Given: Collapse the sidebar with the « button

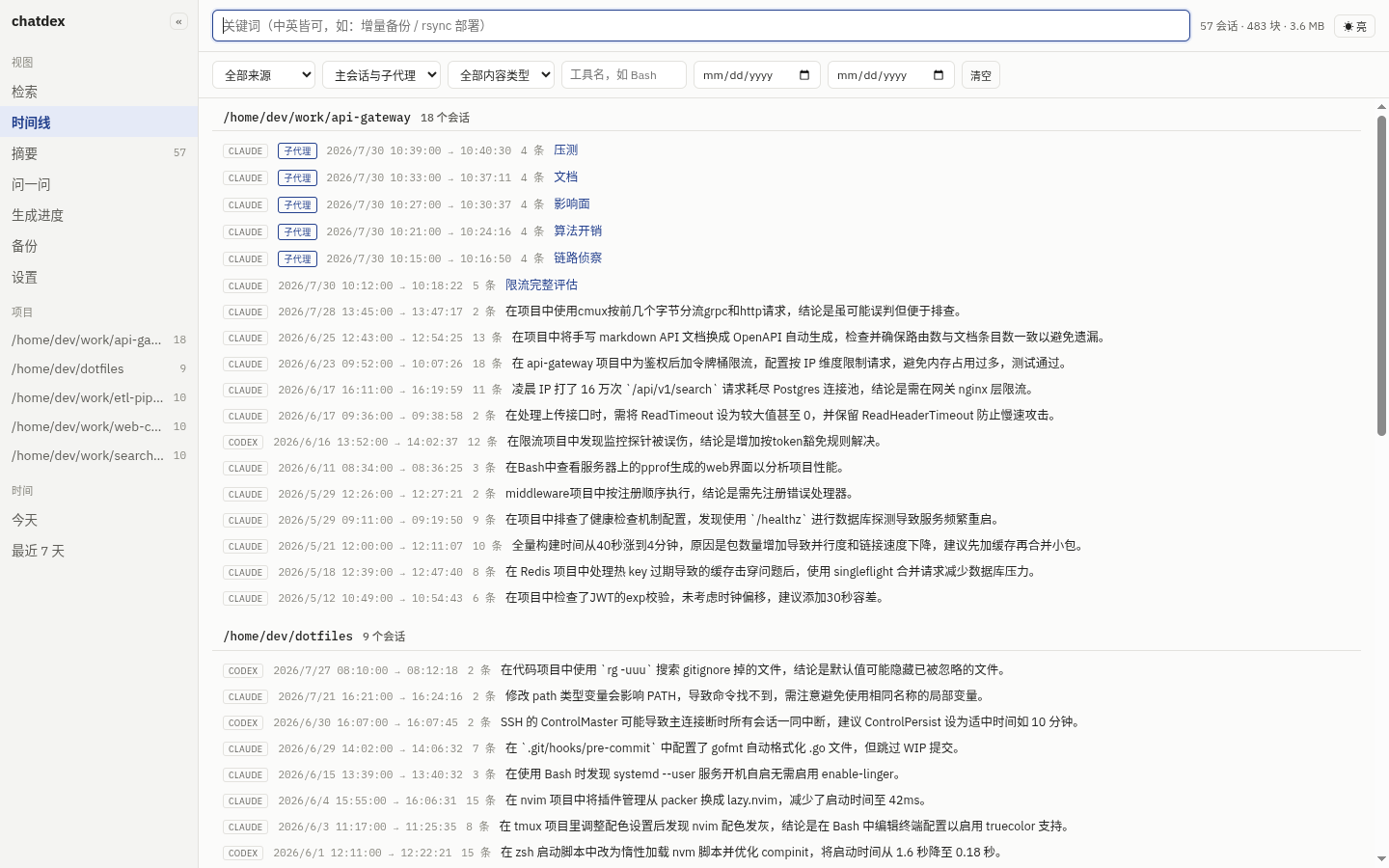Looking at the screenshot, I should point(178,21).
